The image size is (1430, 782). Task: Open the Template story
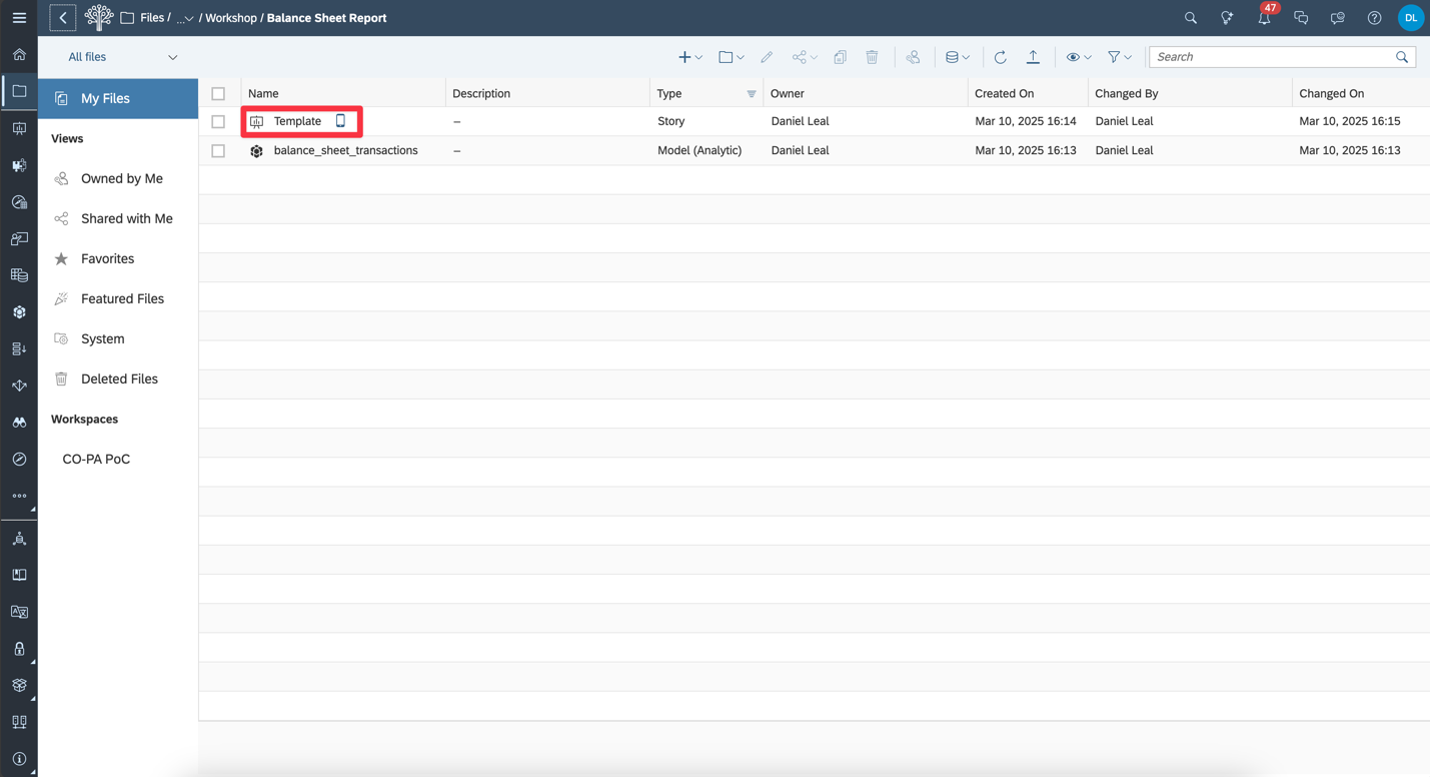[x=297, y=121]
